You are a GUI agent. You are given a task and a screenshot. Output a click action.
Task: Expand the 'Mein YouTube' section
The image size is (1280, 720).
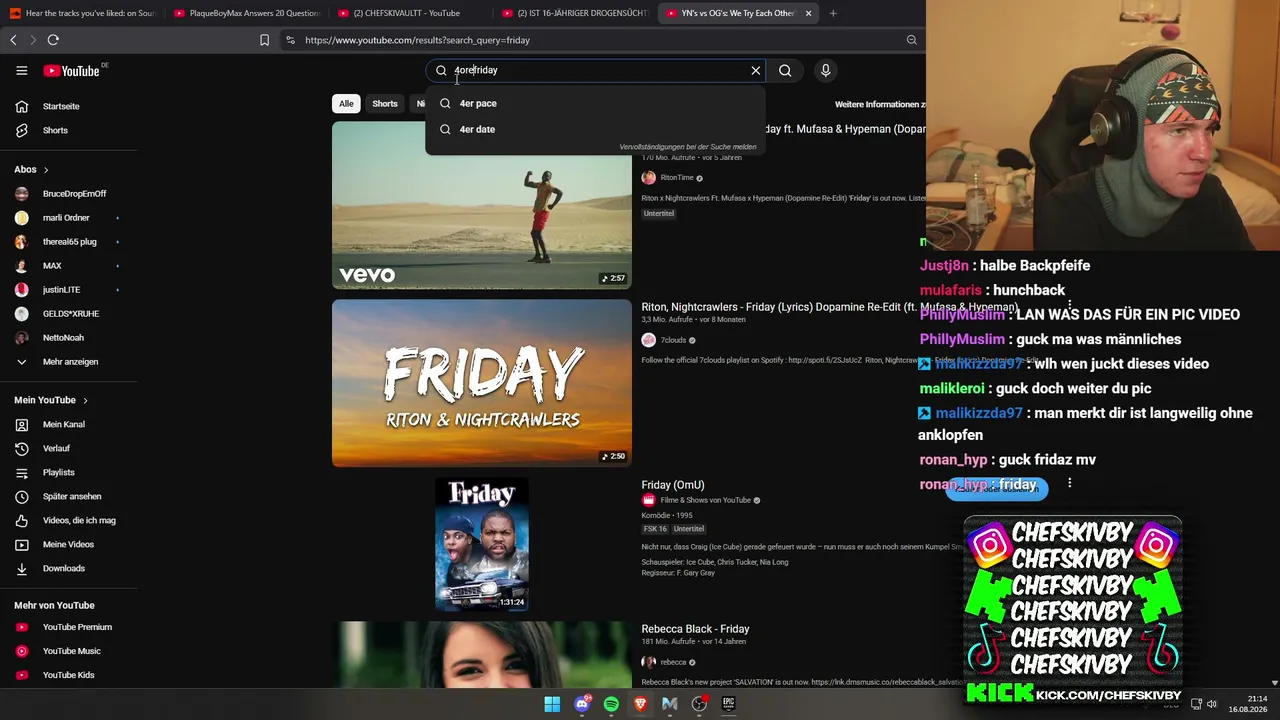[51, 400]
